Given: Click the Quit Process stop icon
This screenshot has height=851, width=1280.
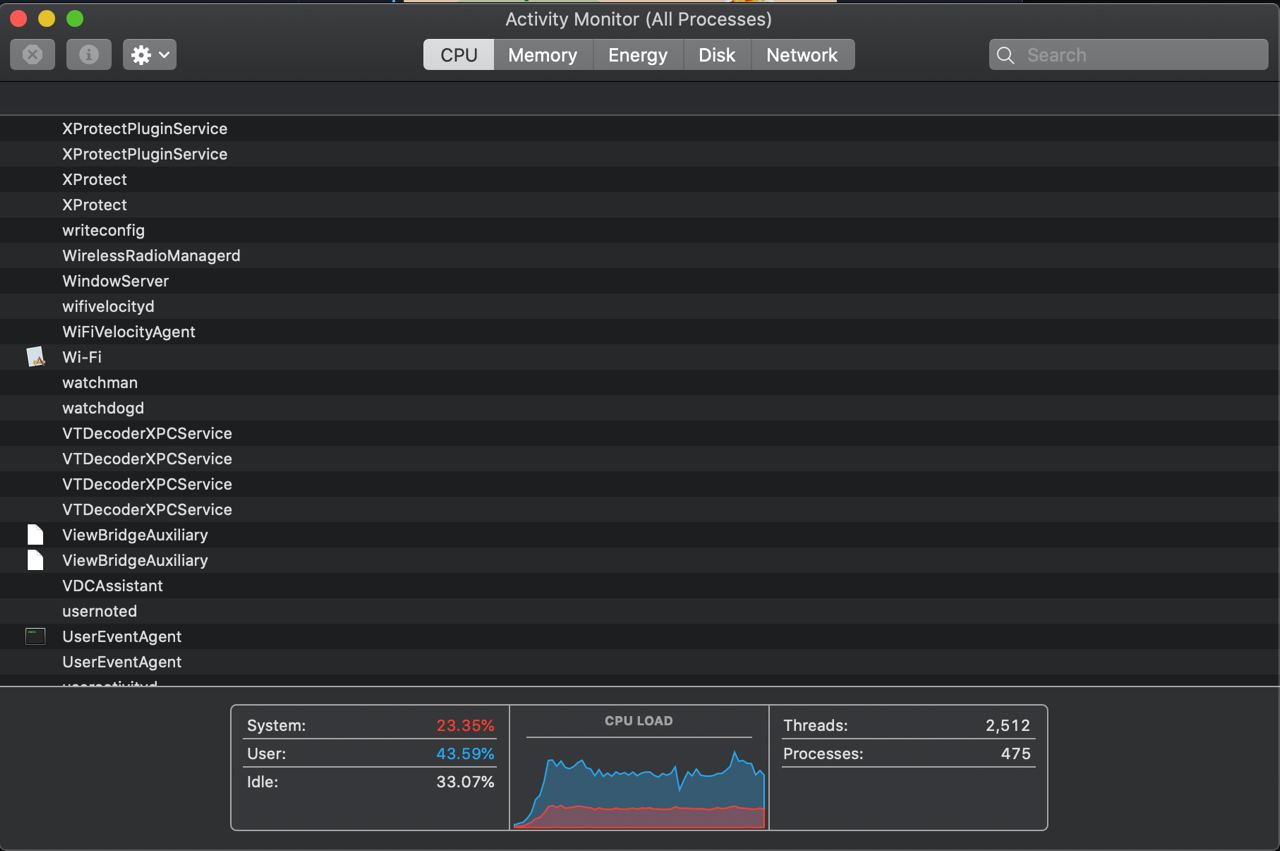Looking at the screenshot, I should click(x=32, y=55).
